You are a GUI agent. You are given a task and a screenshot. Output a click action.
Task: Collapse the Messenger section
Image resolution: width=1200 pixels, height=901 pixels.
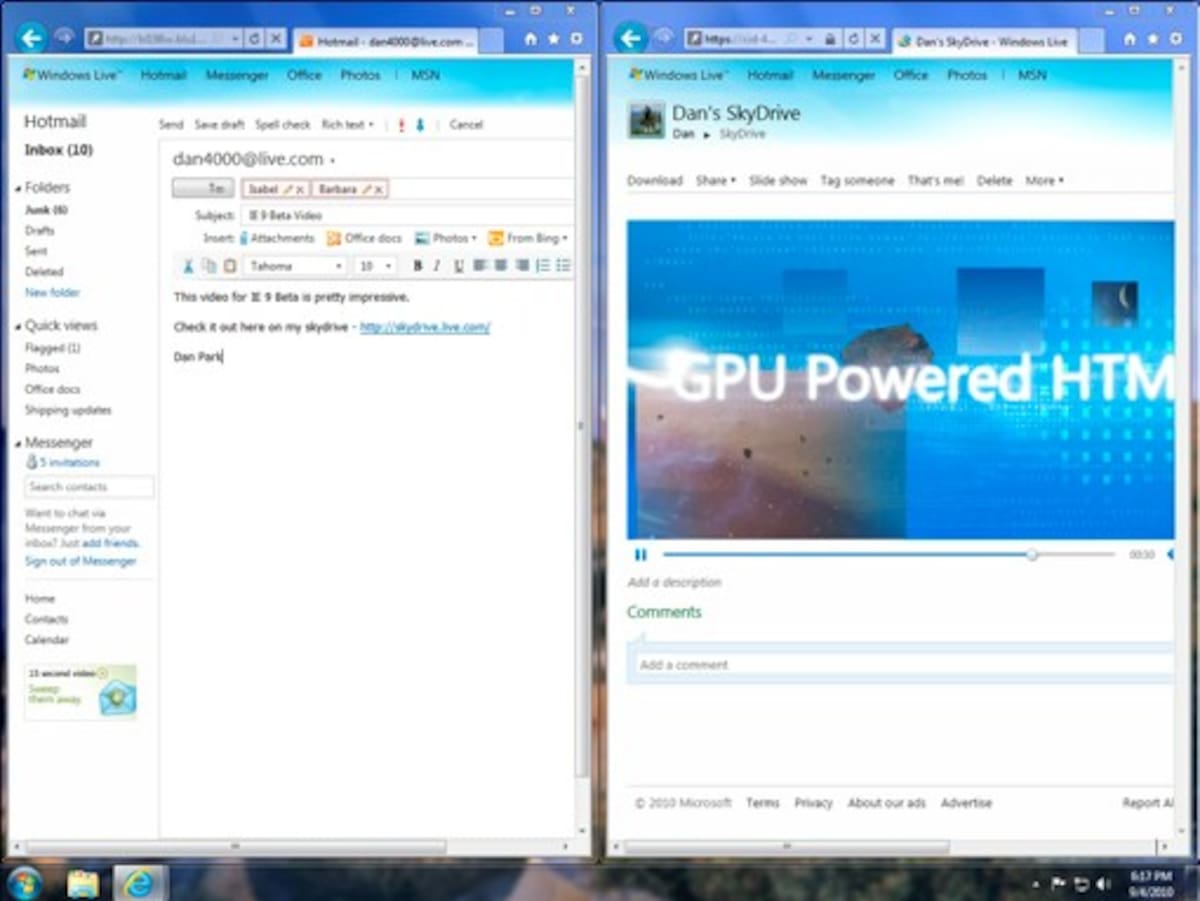pyautogui.click(x=17, y=443)
